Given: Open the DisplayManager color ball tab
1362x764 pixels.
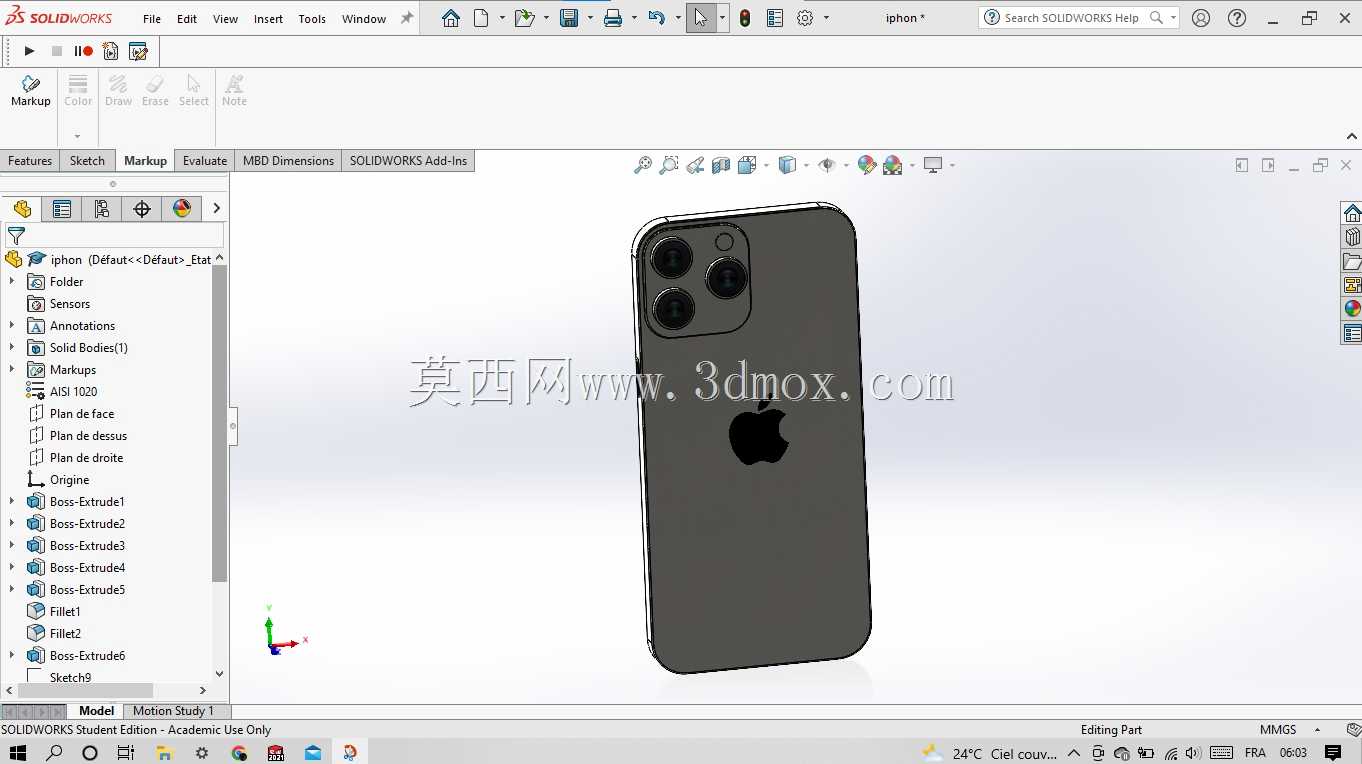Looking at the screenshot, I should point(182,209).
